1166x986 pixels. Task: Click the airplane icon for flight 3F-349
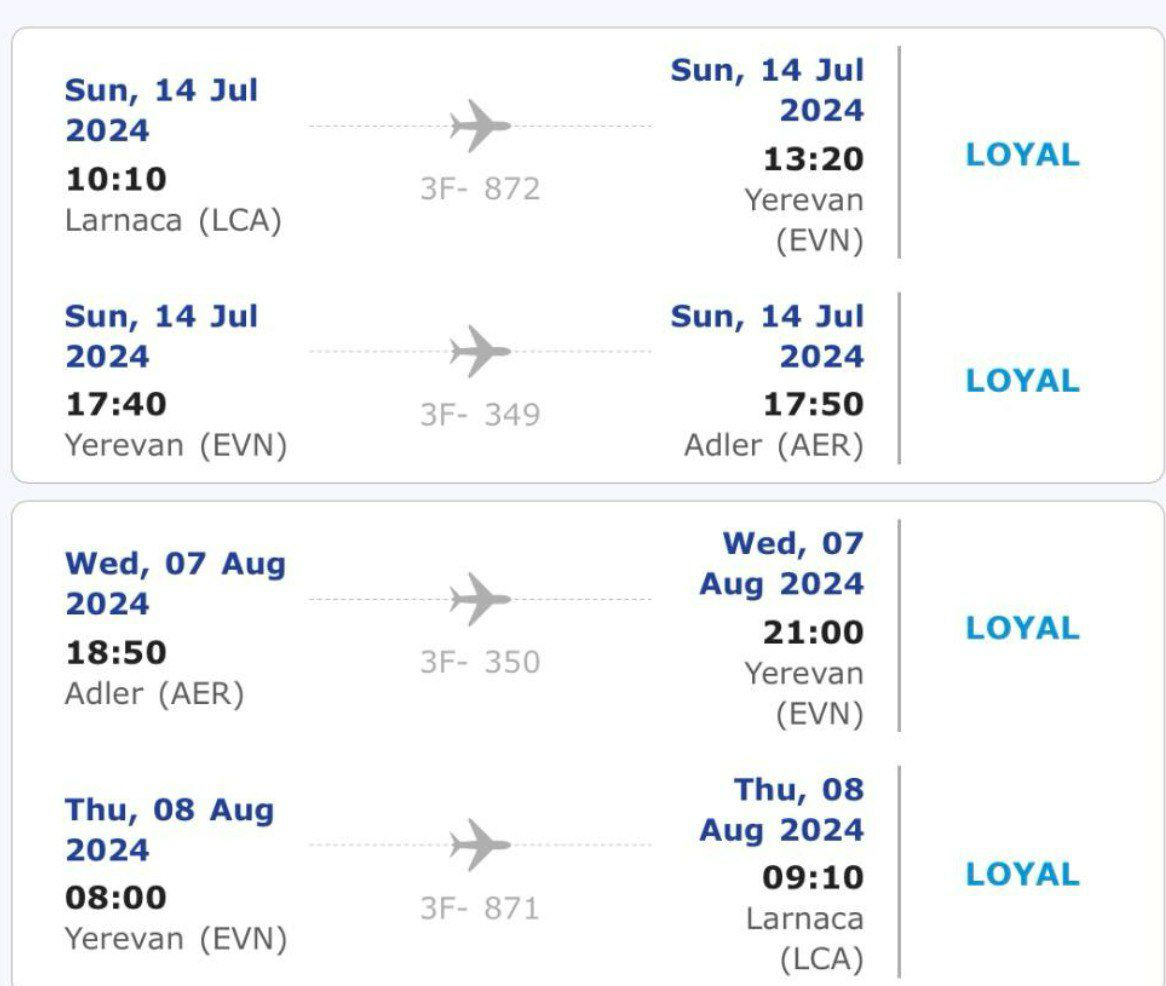(480, 352)
